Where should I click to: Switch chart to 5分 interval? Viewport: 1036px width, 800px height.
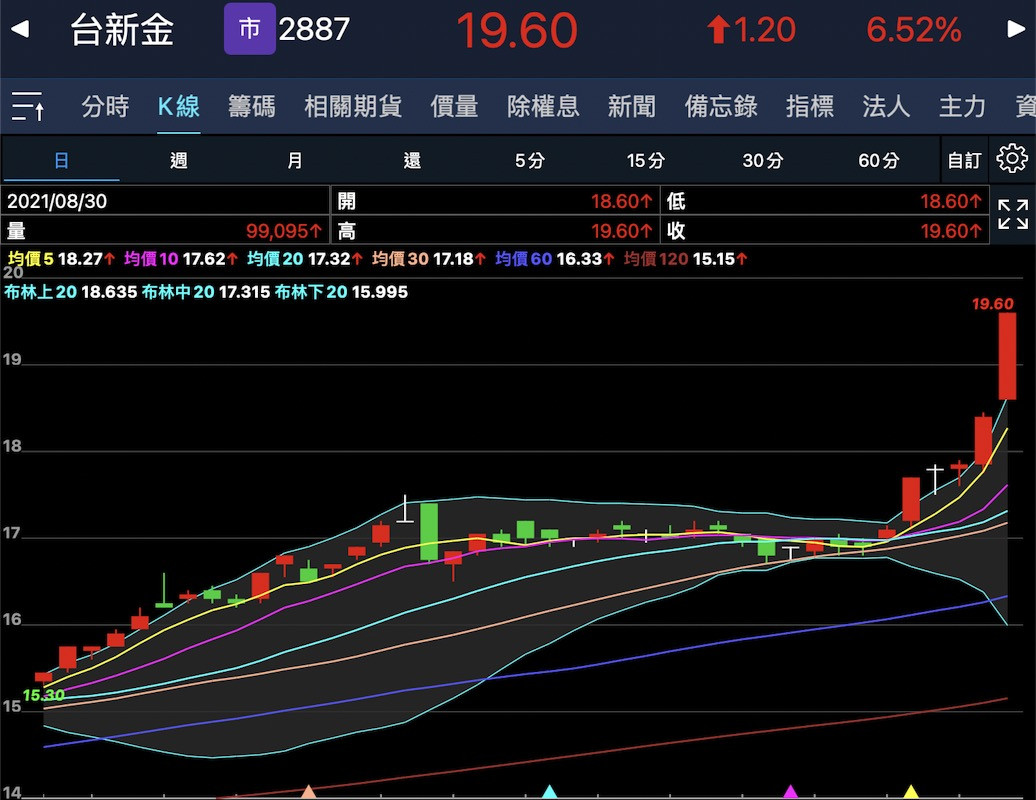coord(529,160)
